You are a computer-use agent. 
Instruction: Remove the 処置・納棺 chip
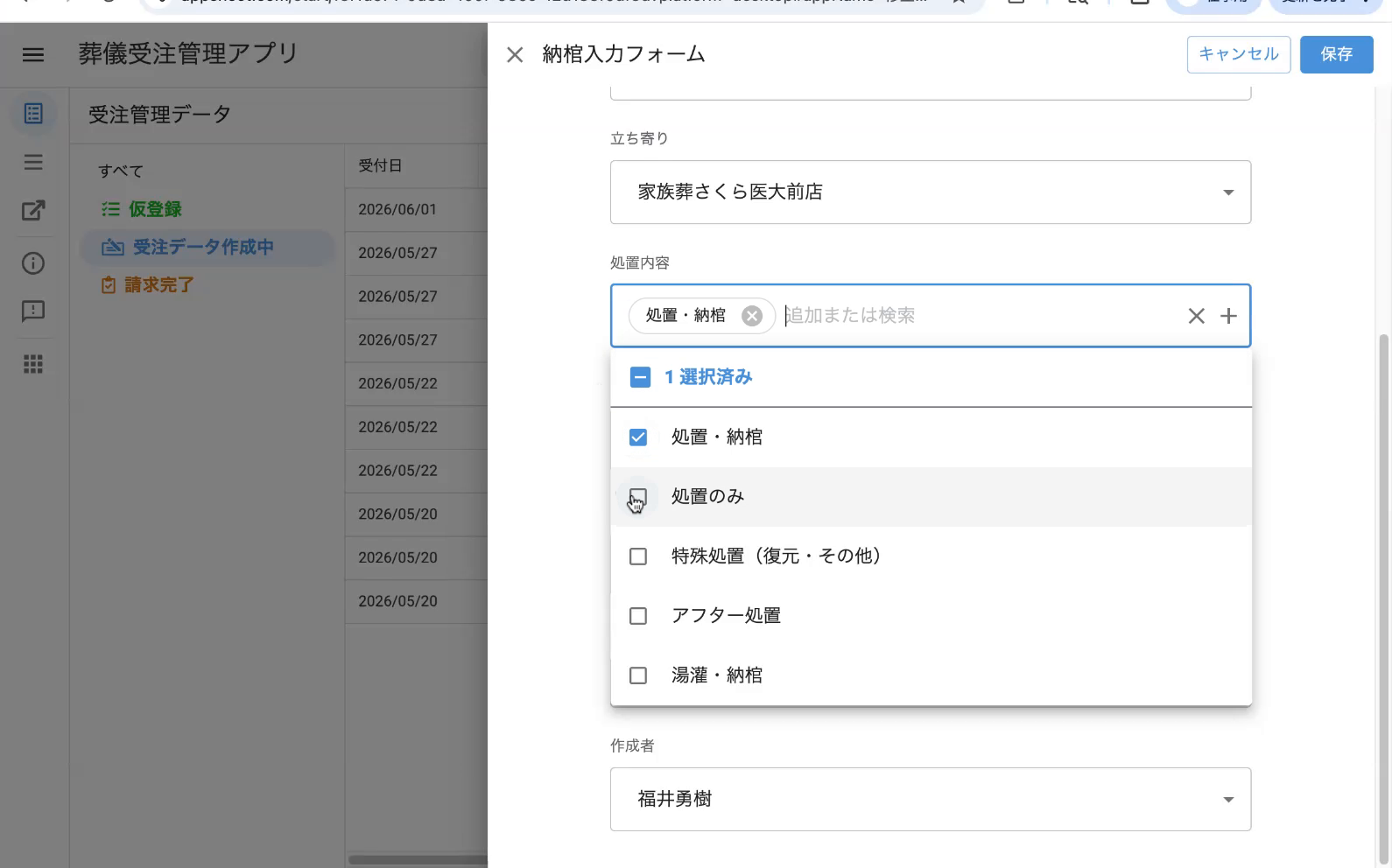pos(752,316)
